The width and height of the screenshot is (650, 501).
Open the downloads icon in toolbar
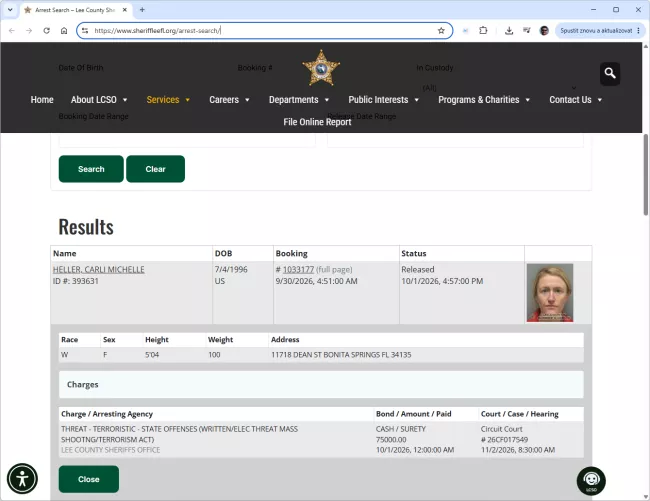click(509, 31)
